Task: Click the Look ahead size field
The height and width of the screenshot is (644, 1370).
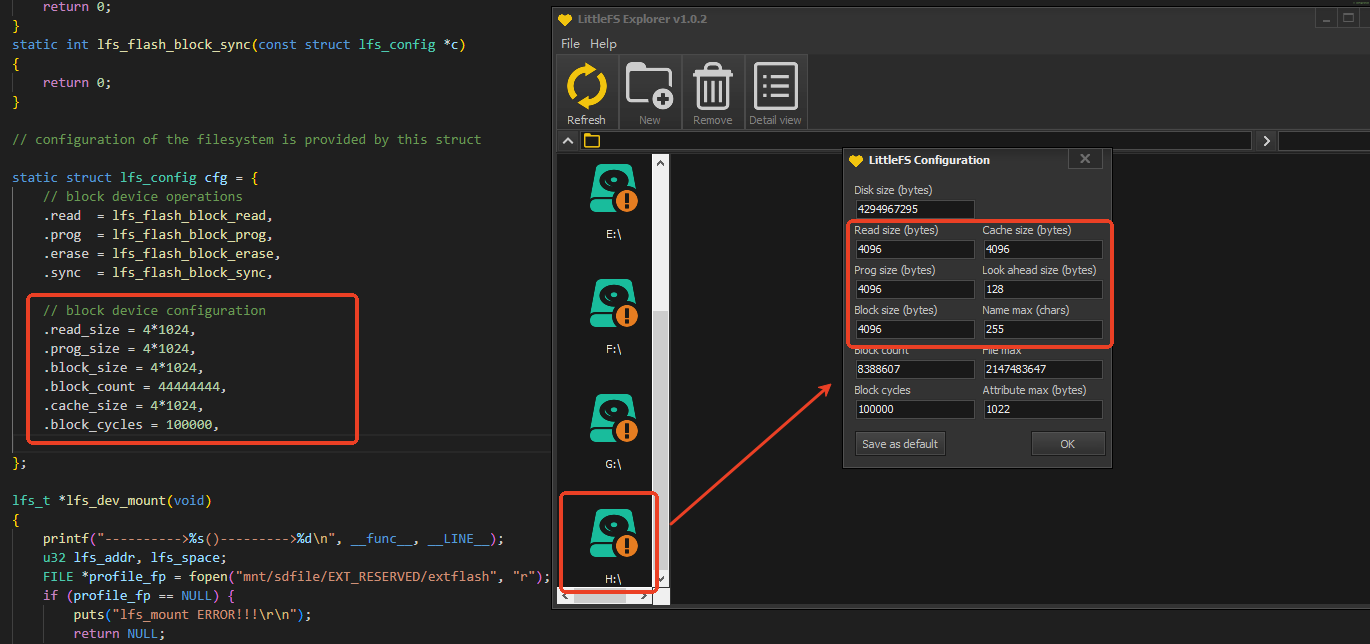Action: pyautogui.click(x=1043, y=289)
